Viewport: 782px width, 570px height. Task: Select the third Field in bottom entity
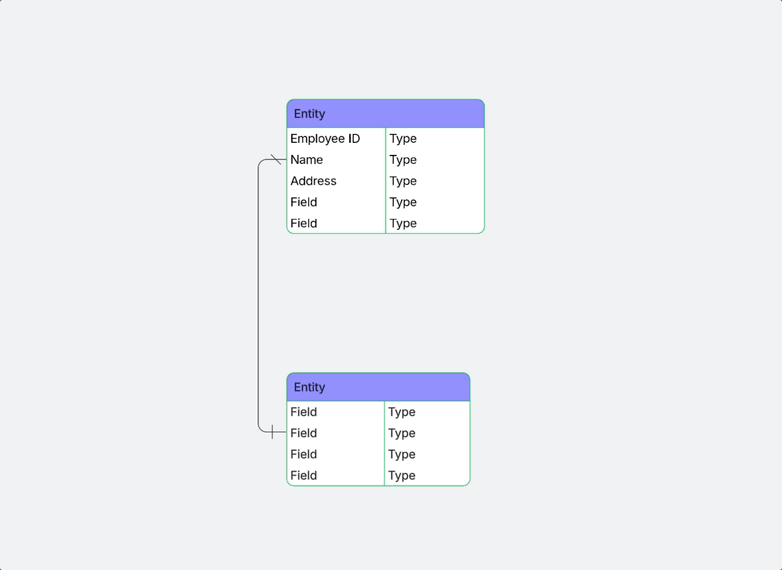tap(336, 454)
